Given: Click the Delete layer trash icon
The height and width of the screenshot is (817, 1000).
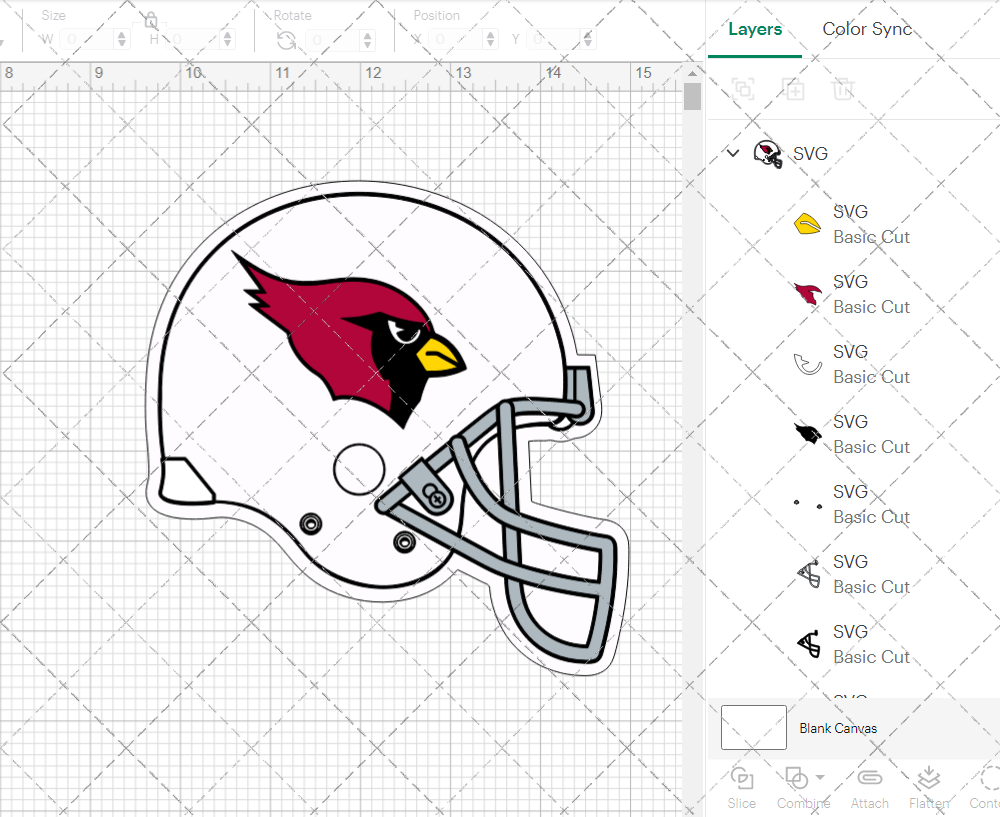Looking at the screenshot, I should click(844, 89).
